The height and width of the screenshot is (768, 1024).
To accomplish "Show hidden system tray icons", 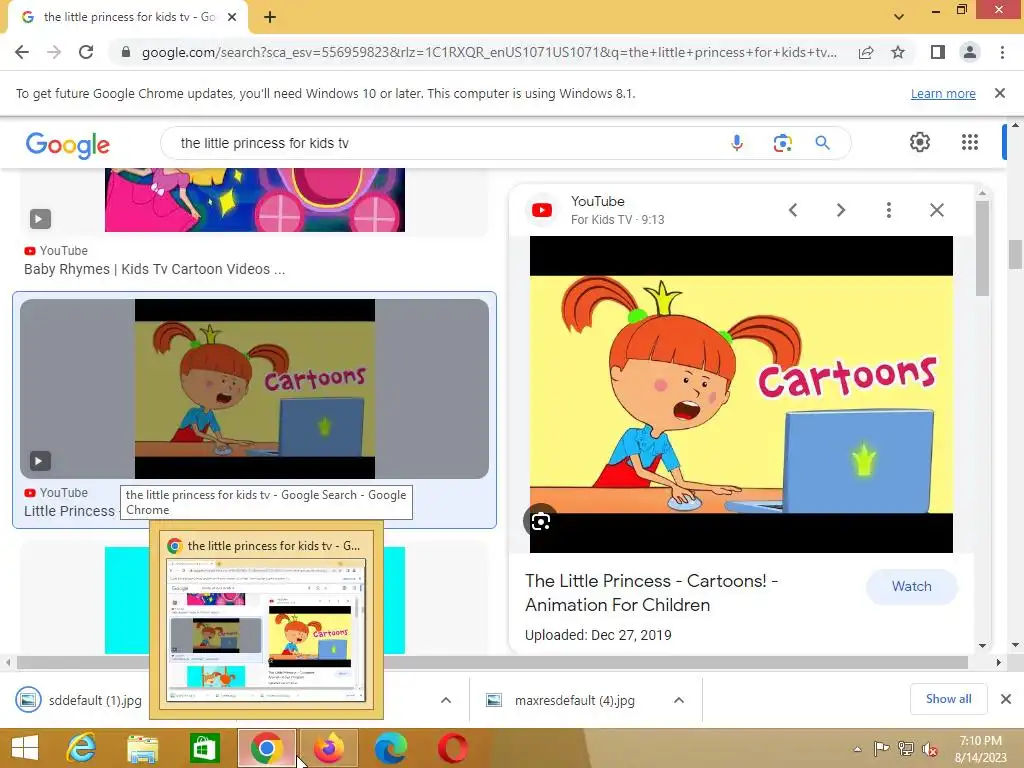I will click(857, 749).
